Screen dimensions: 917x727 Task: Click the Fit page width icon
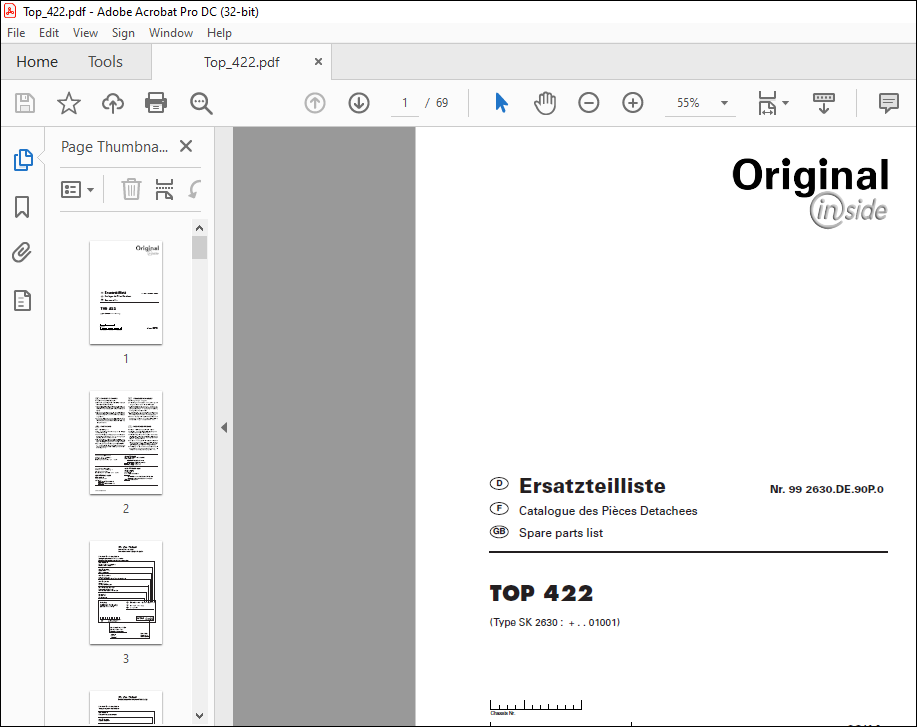pyautogui.click(x=767, y=103)
